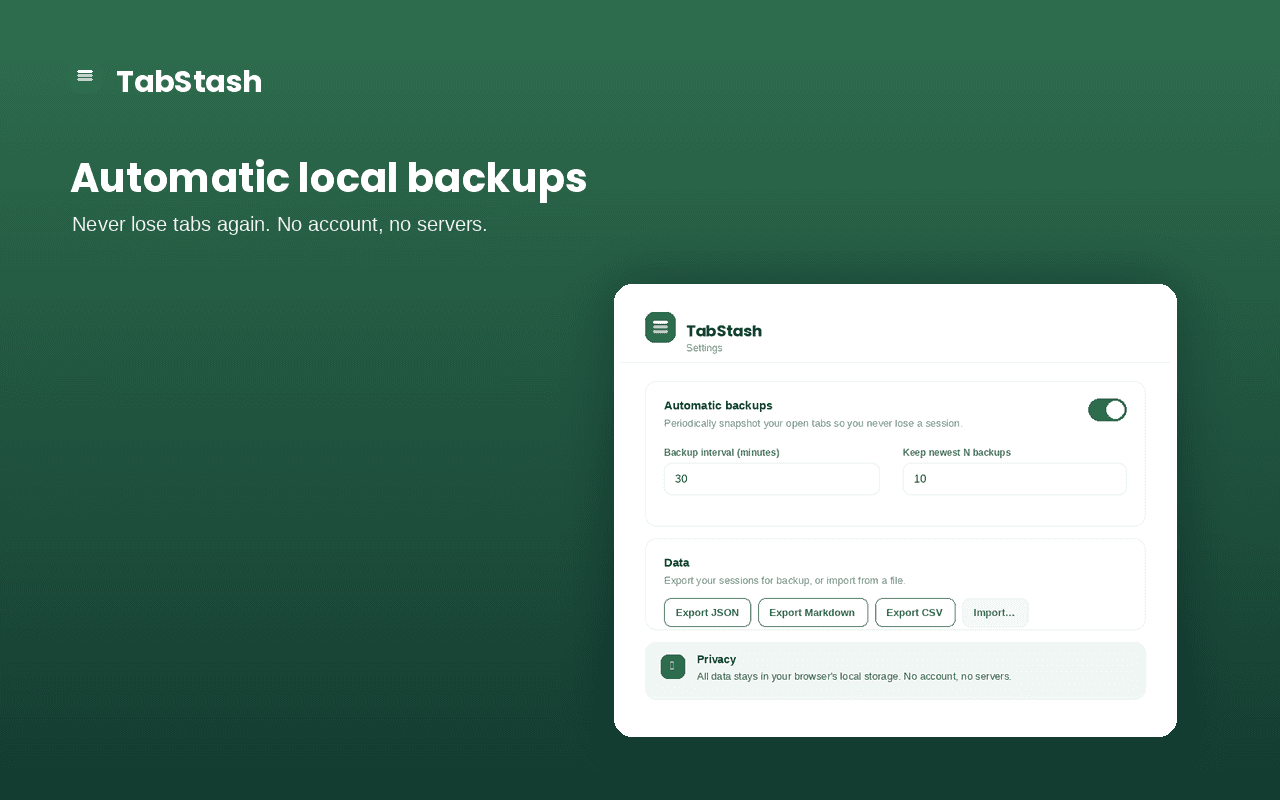Click the "Data" section heading

(677, 563)
